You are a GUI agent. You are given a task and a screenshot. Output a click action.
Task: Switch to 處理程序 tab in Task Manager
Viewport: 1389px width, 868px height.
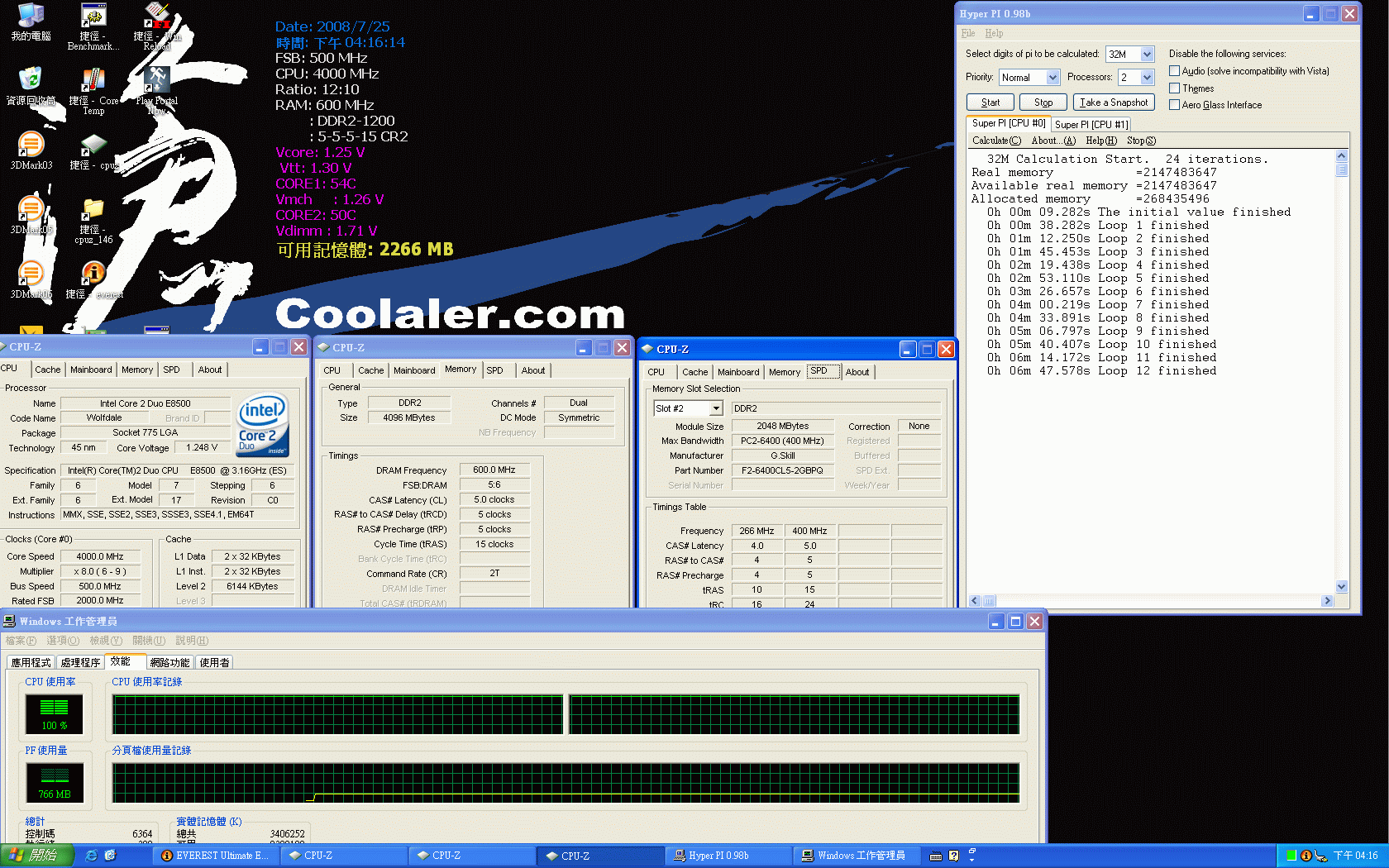coord(80,663)
